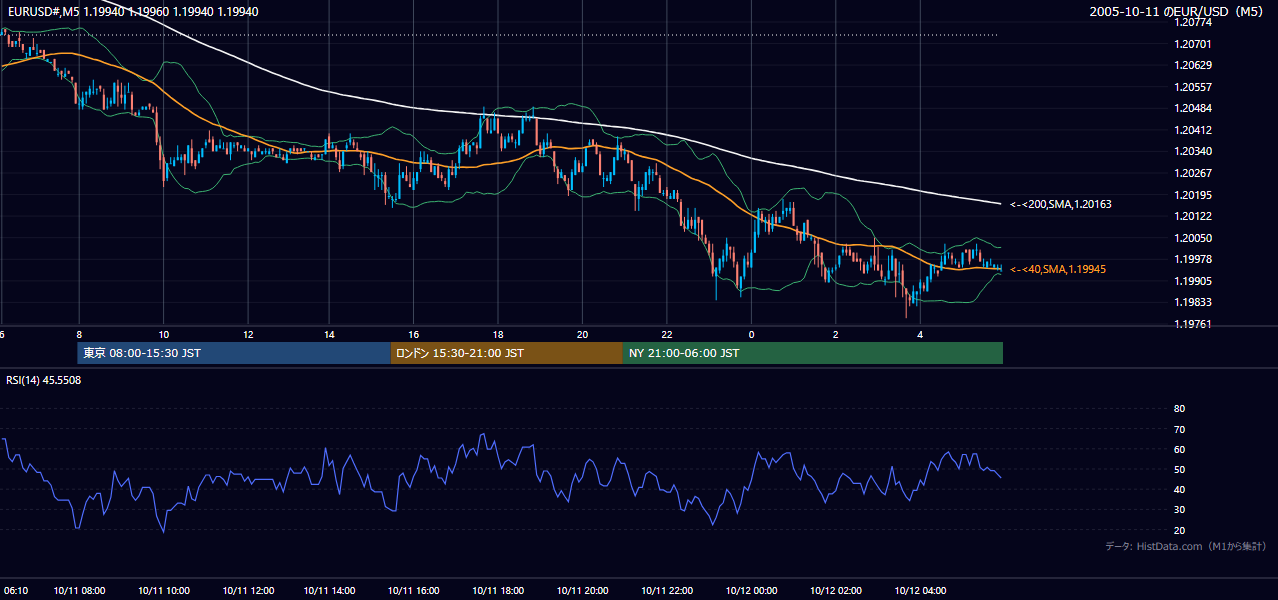Screen dimensions: 1278x600
Task: Click price axis label 1.20340
Action: click(1192, 151)
